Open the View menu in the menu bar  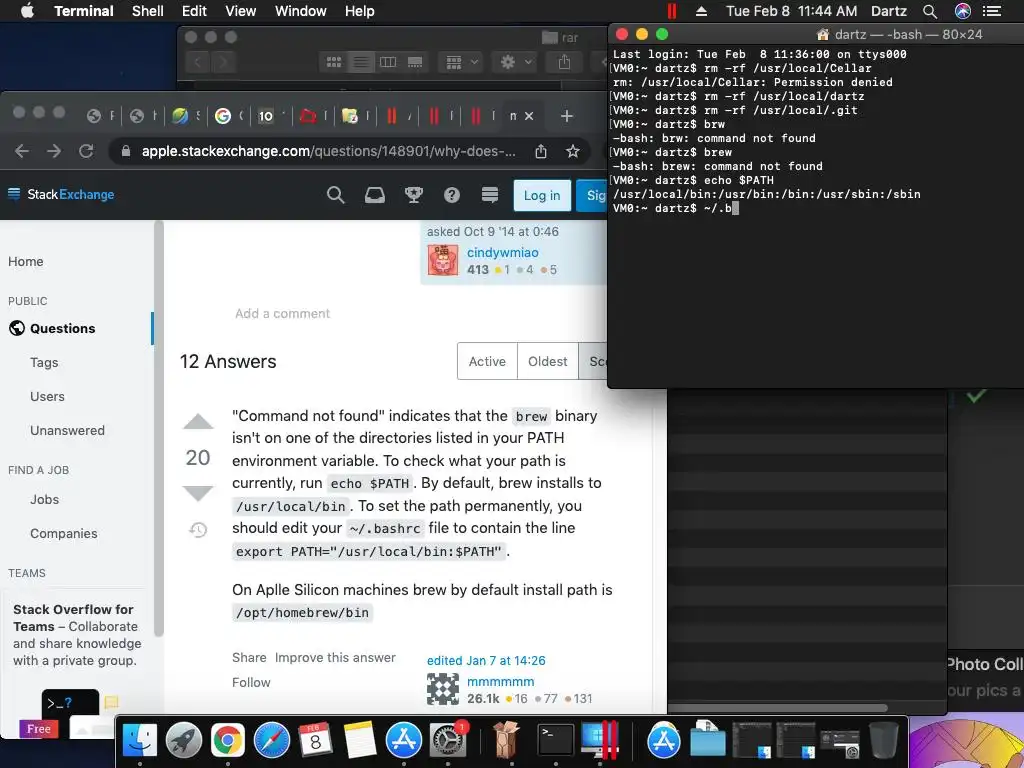point(240,11)
